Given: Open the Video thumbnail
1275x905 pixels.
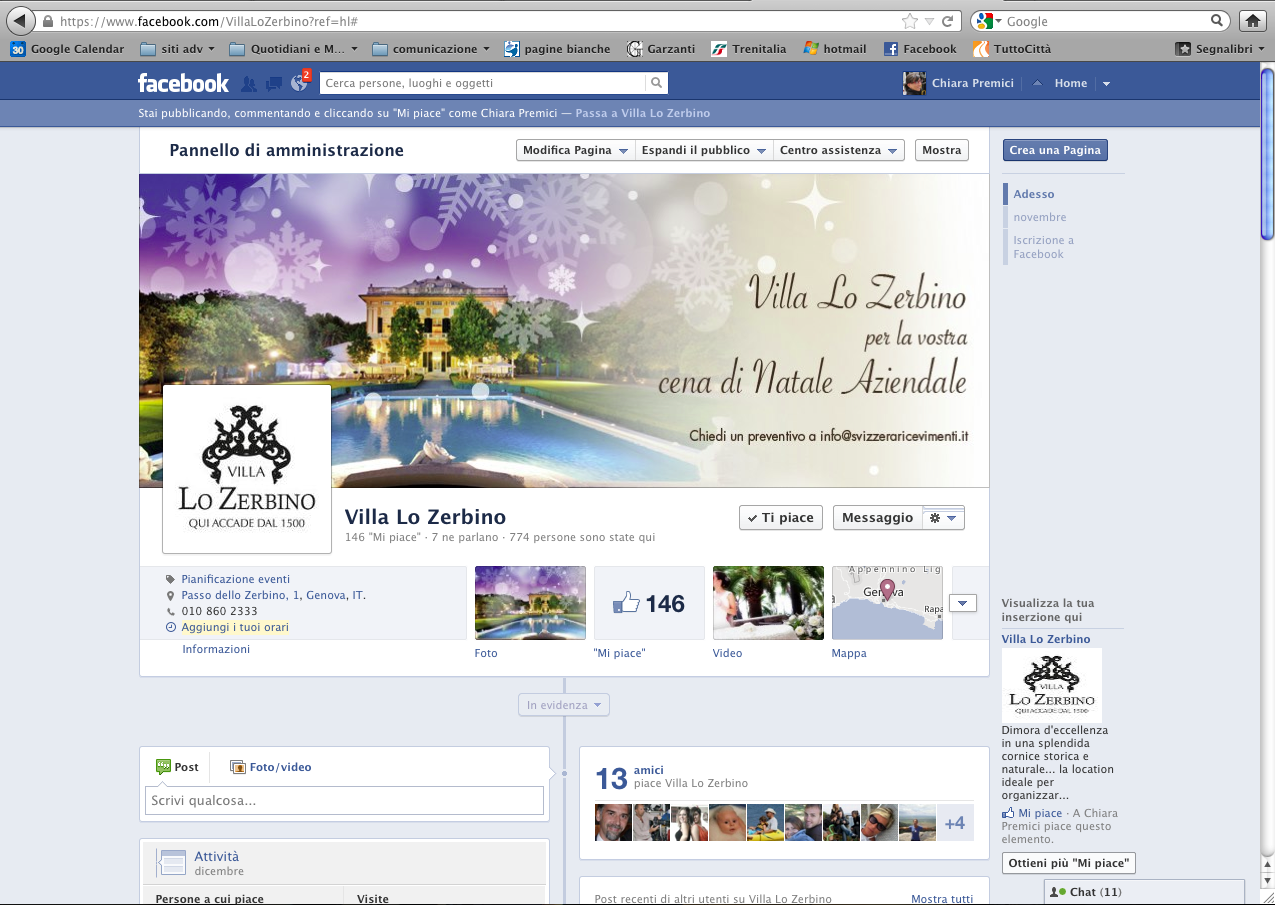Looking at the screenshot, I should point(768,603).
